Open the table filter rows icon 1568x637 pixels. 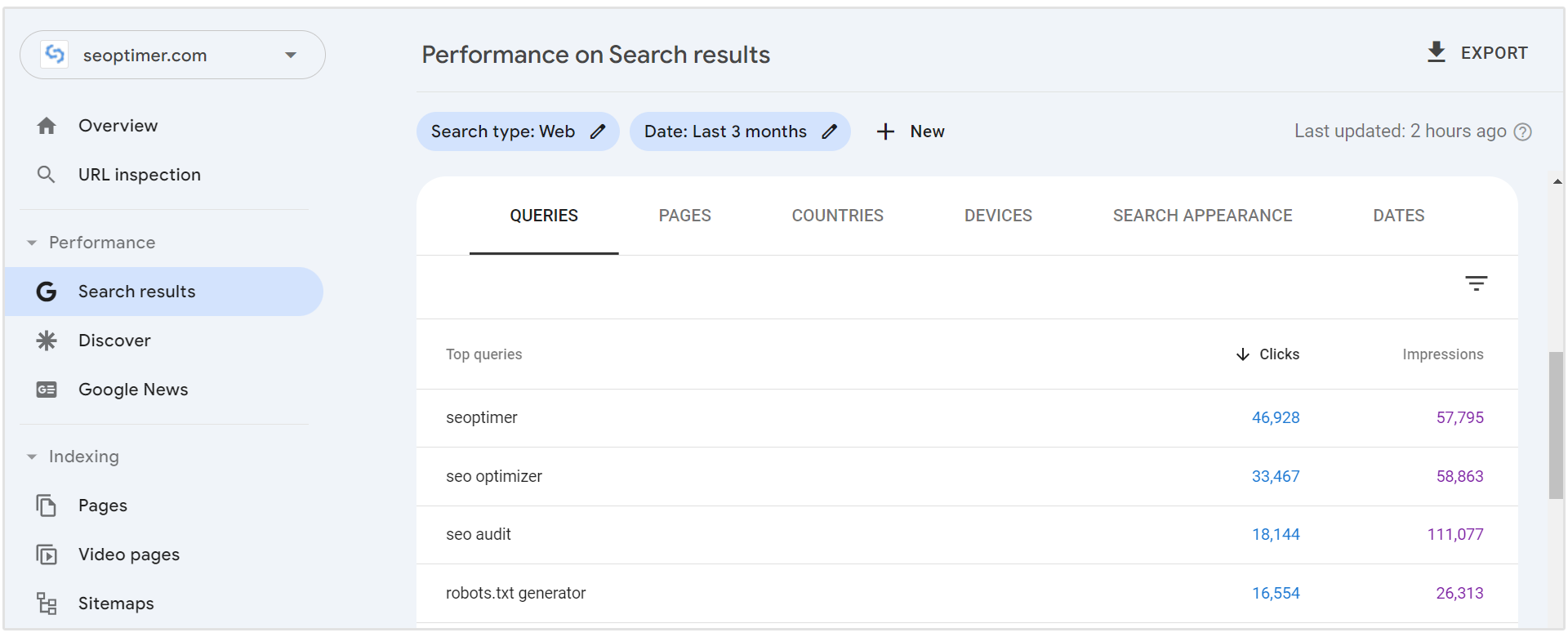1476,283
